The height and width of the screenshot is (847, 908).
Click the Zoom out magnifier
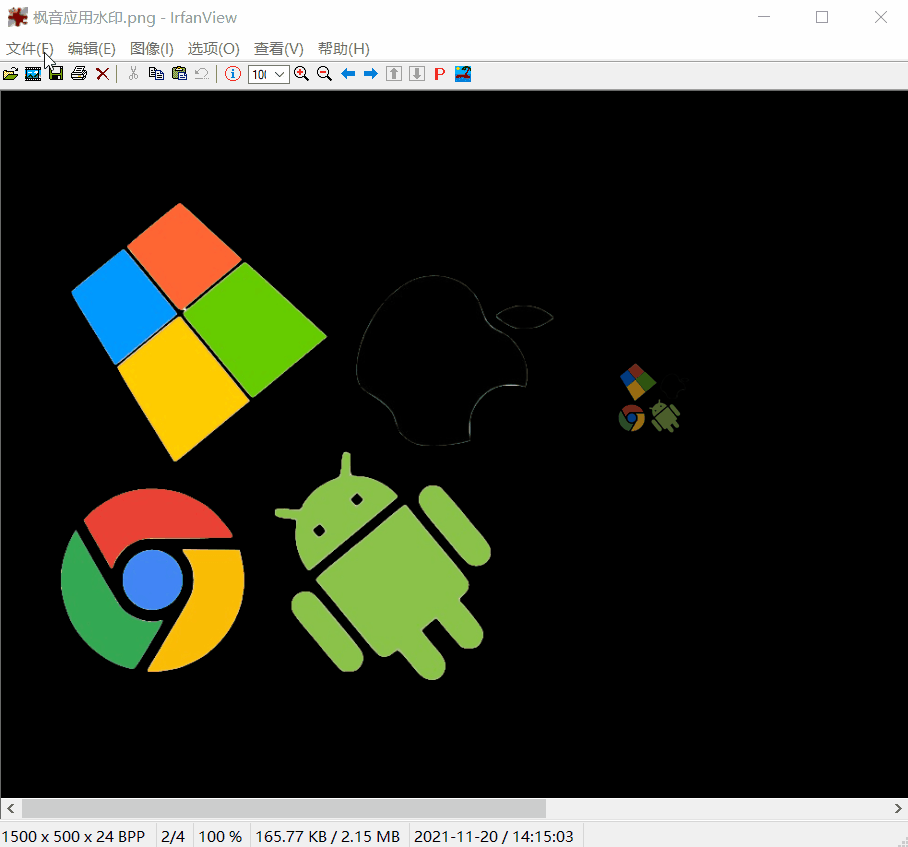point(324,74)
